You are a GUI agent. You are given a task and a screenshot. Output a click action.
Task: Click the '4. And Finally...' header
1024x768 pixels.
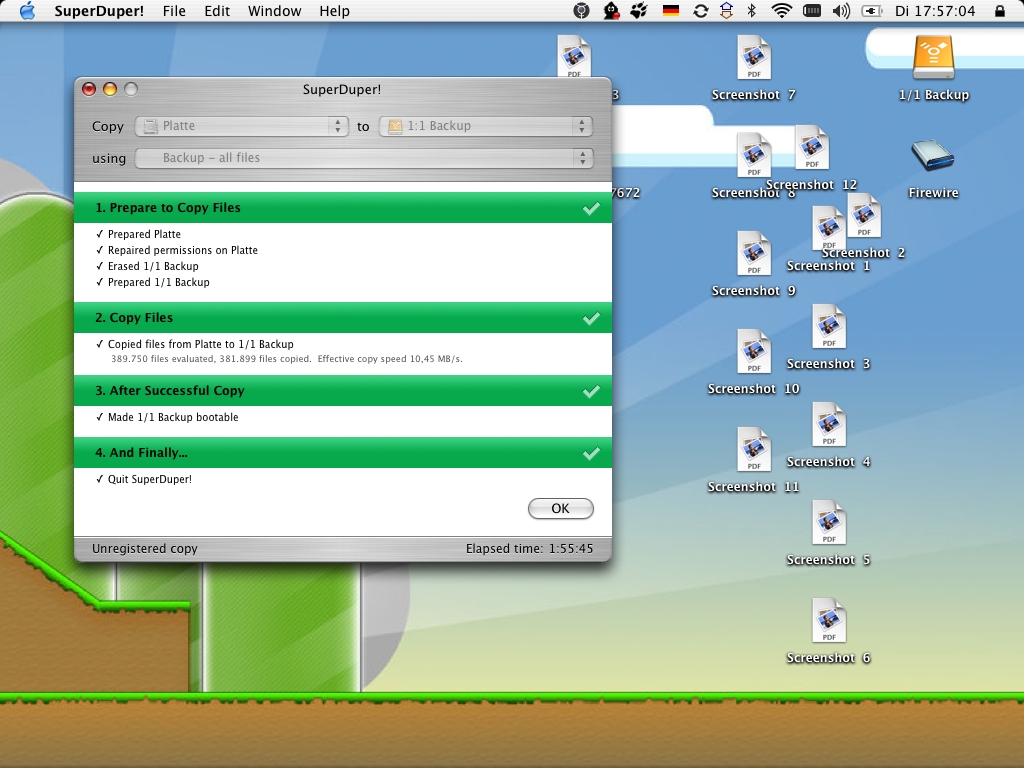point(343,453)
